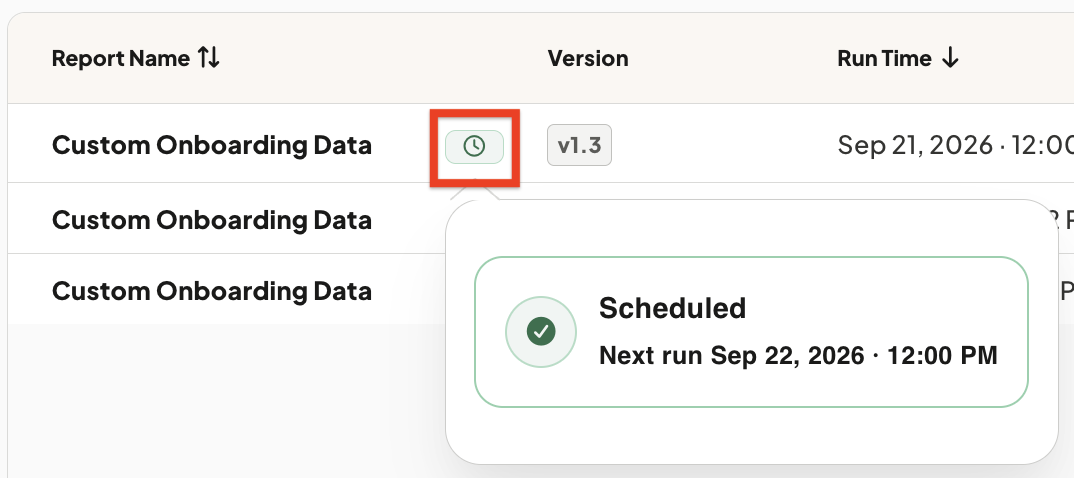Viewport: 1074px width, 478px height.
Task: Click the Next run Sep 22, 2026 text
Action: [x=731, y=356]
